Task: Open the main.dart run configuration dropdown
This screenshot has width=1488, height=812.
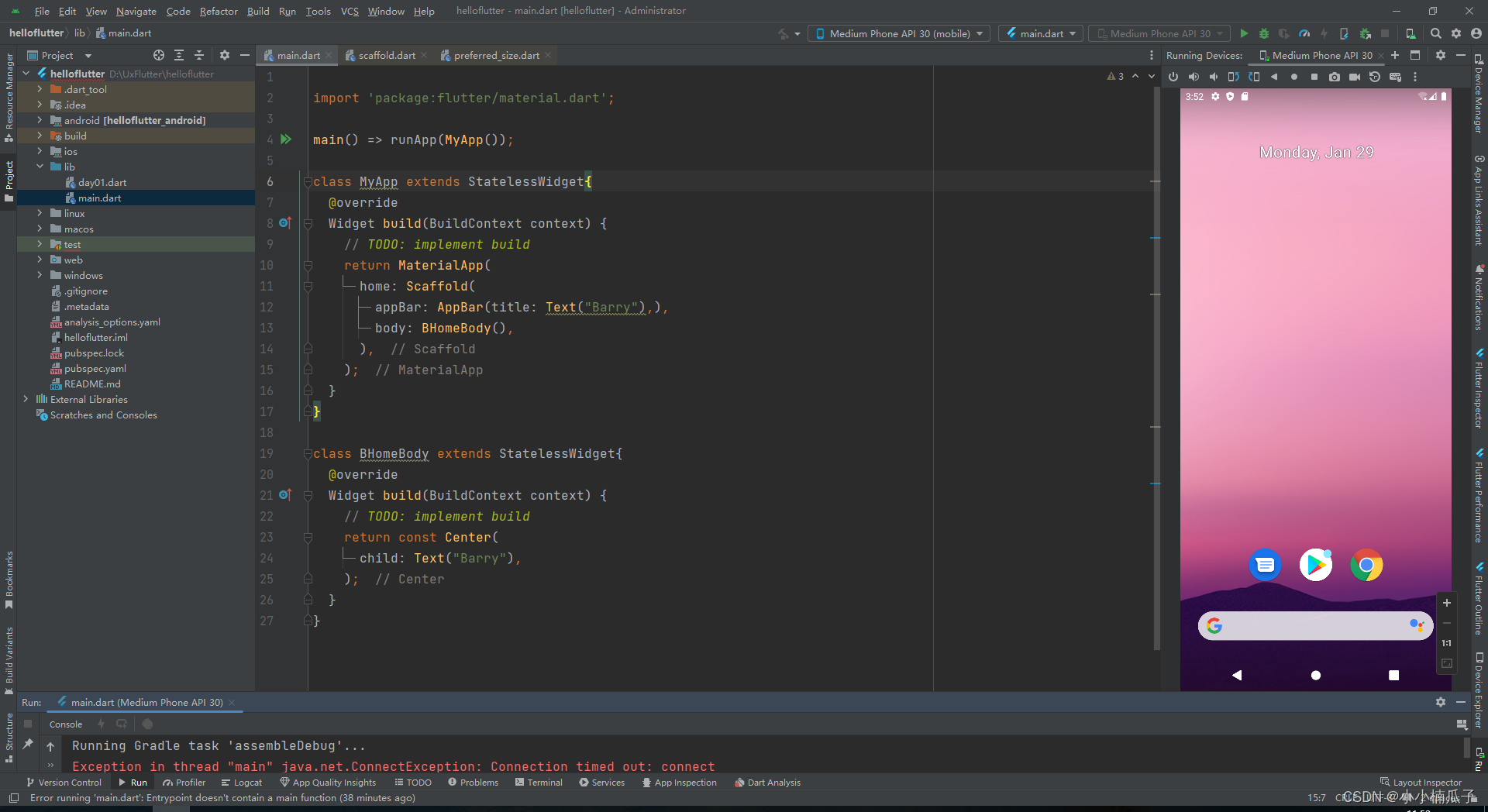Action: (x=1042, y=33)
